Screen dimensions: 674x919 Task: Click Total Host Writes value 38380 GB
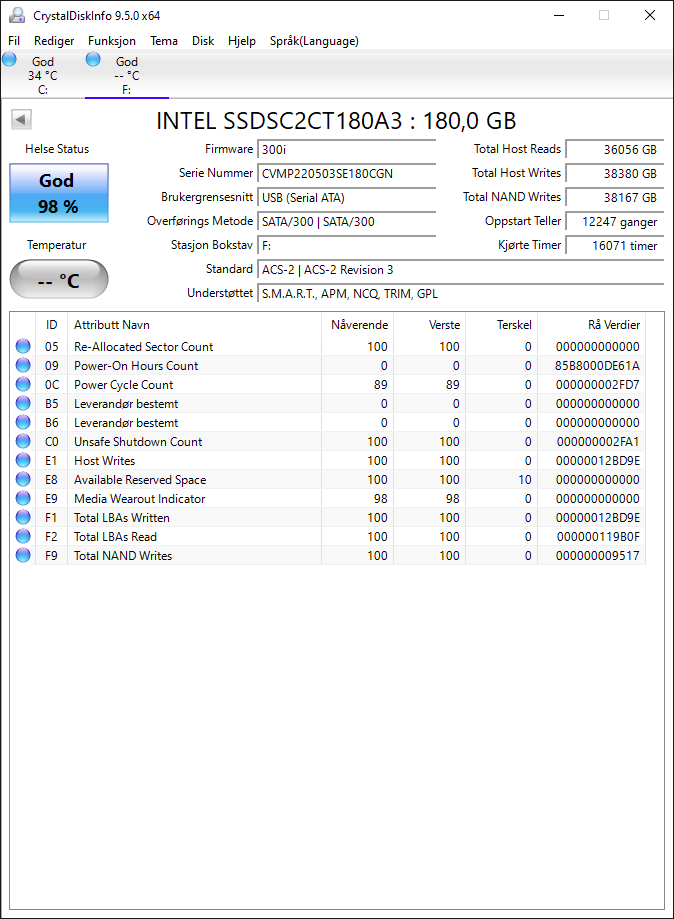pyautogui.click(x=615, y=173)
